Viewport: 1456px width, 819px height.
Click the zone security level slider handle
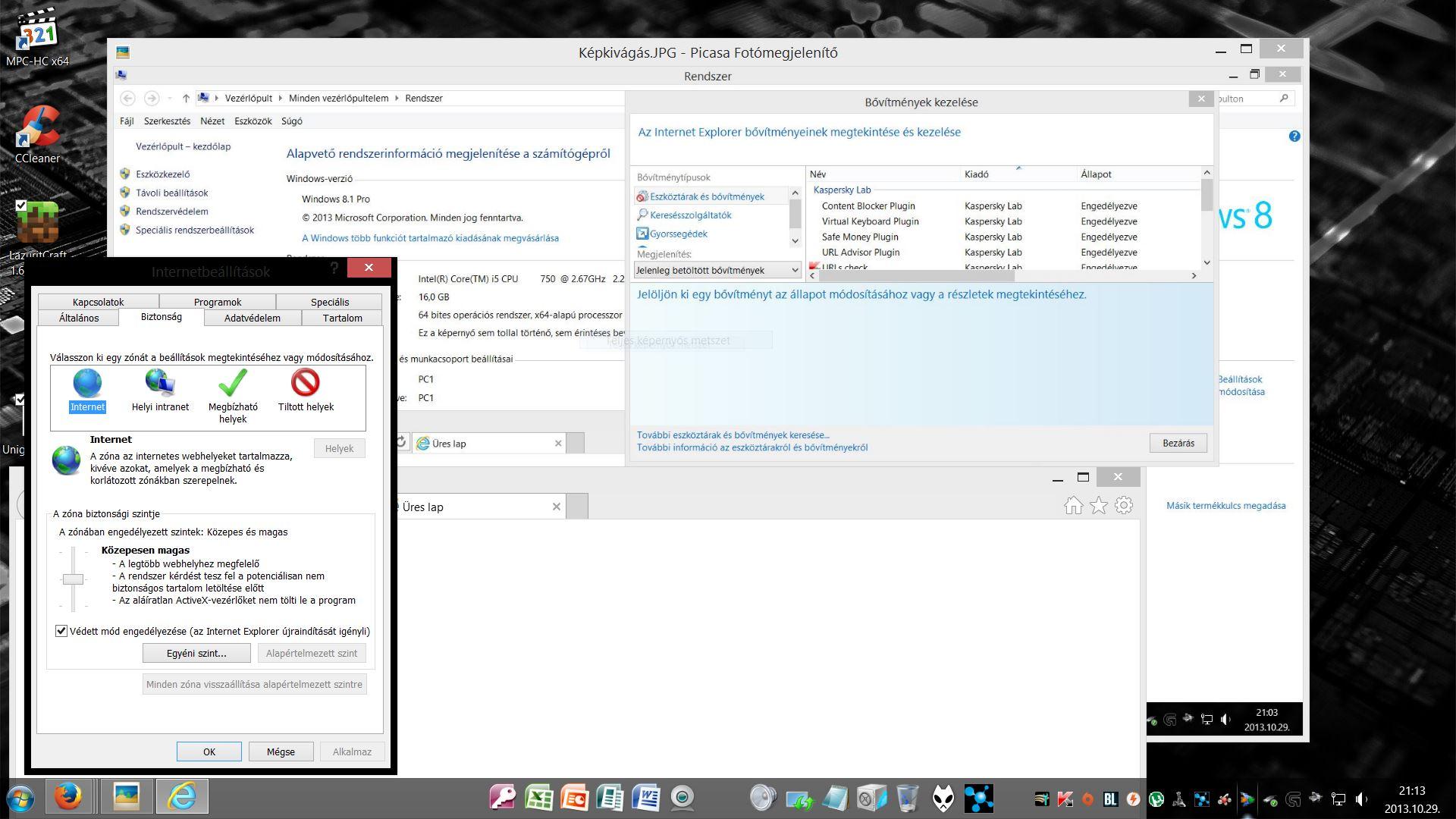pos(73,579)
